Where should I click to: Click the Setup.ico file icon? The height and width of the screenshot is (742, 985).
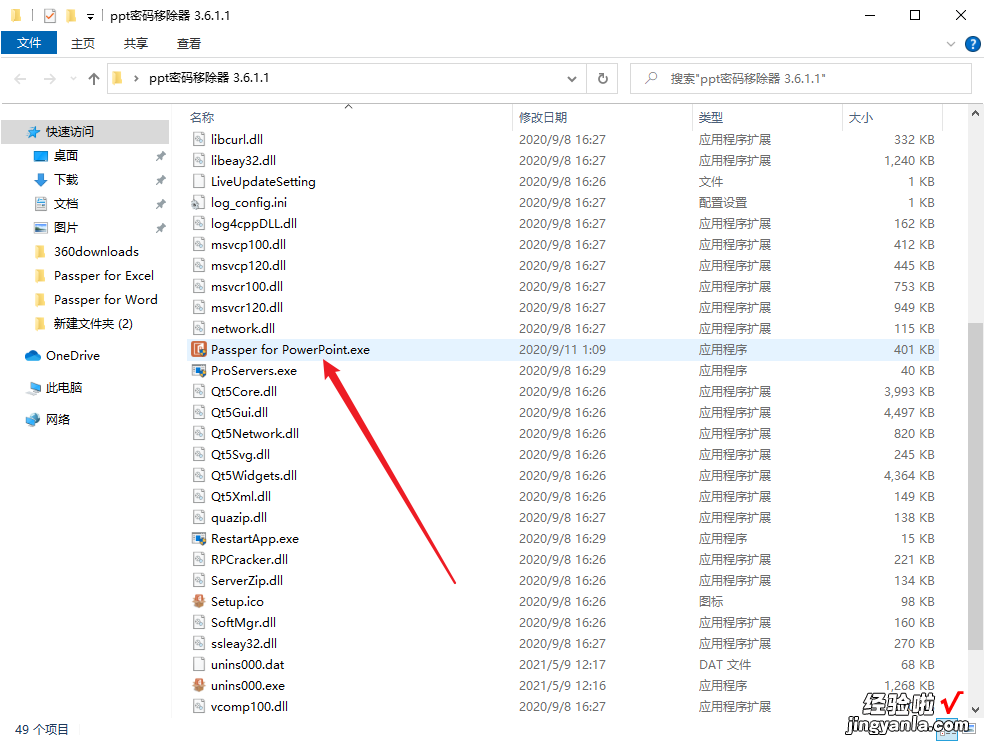pyautogui.click(x=199, y=601)
